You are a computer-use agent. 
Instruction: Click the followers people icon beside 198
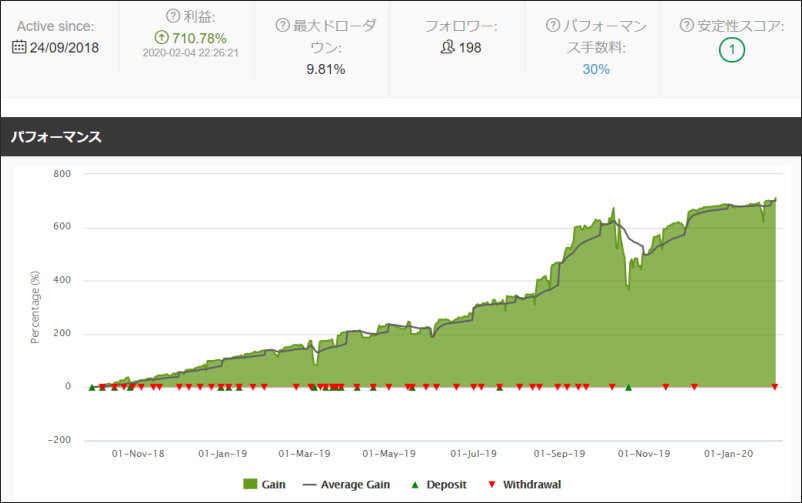447,46
